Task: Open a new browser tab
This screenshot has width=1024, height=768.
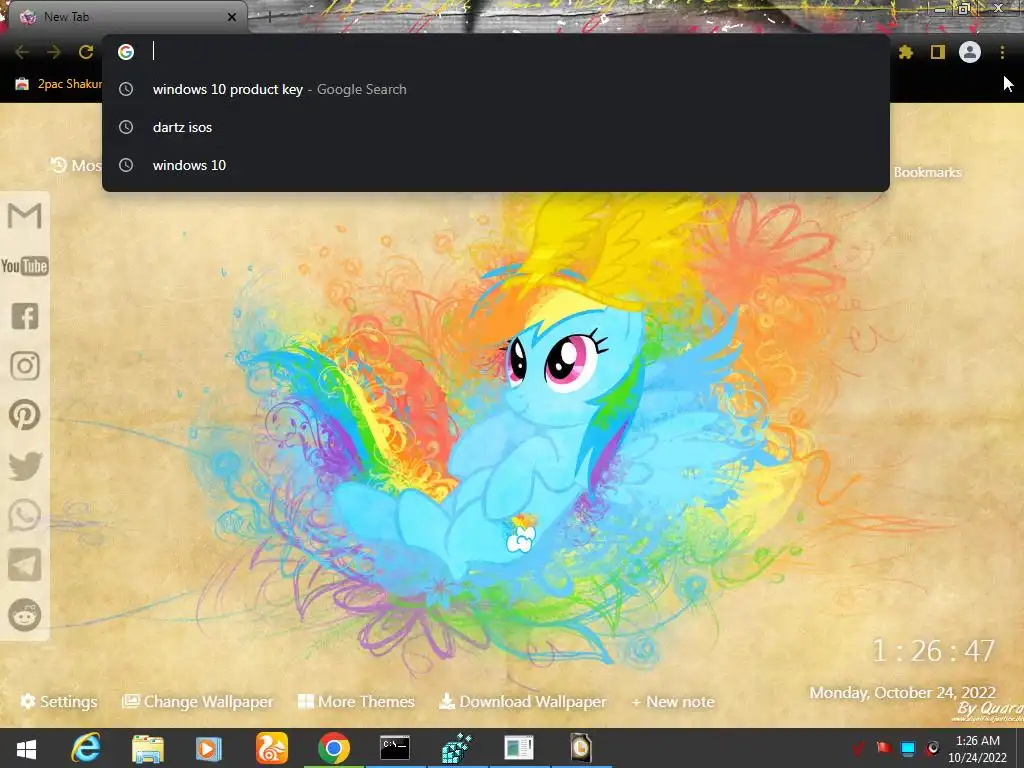Action: coord(270,18)
